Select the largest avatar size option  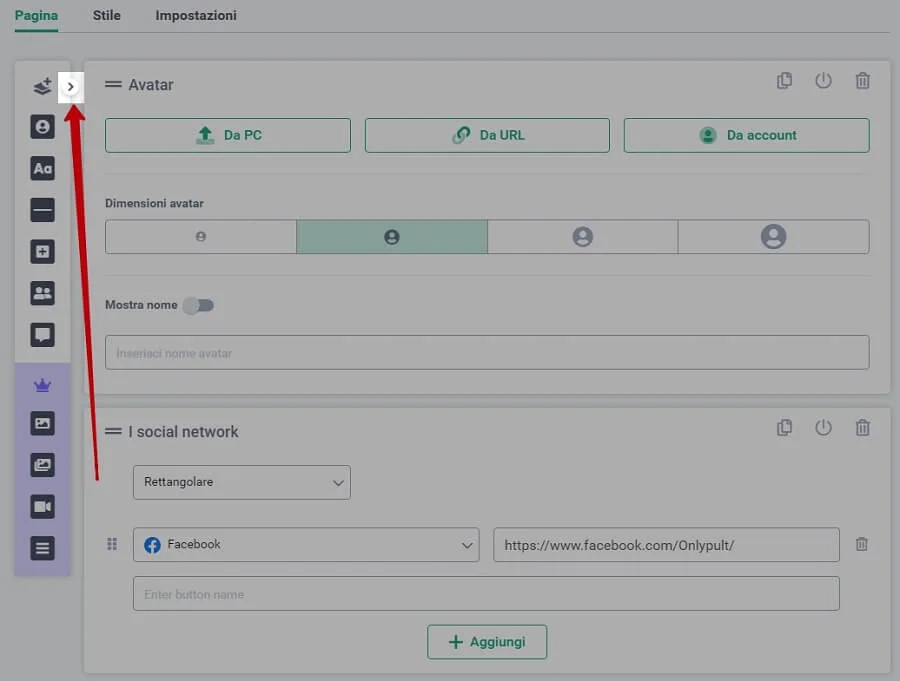773,237
